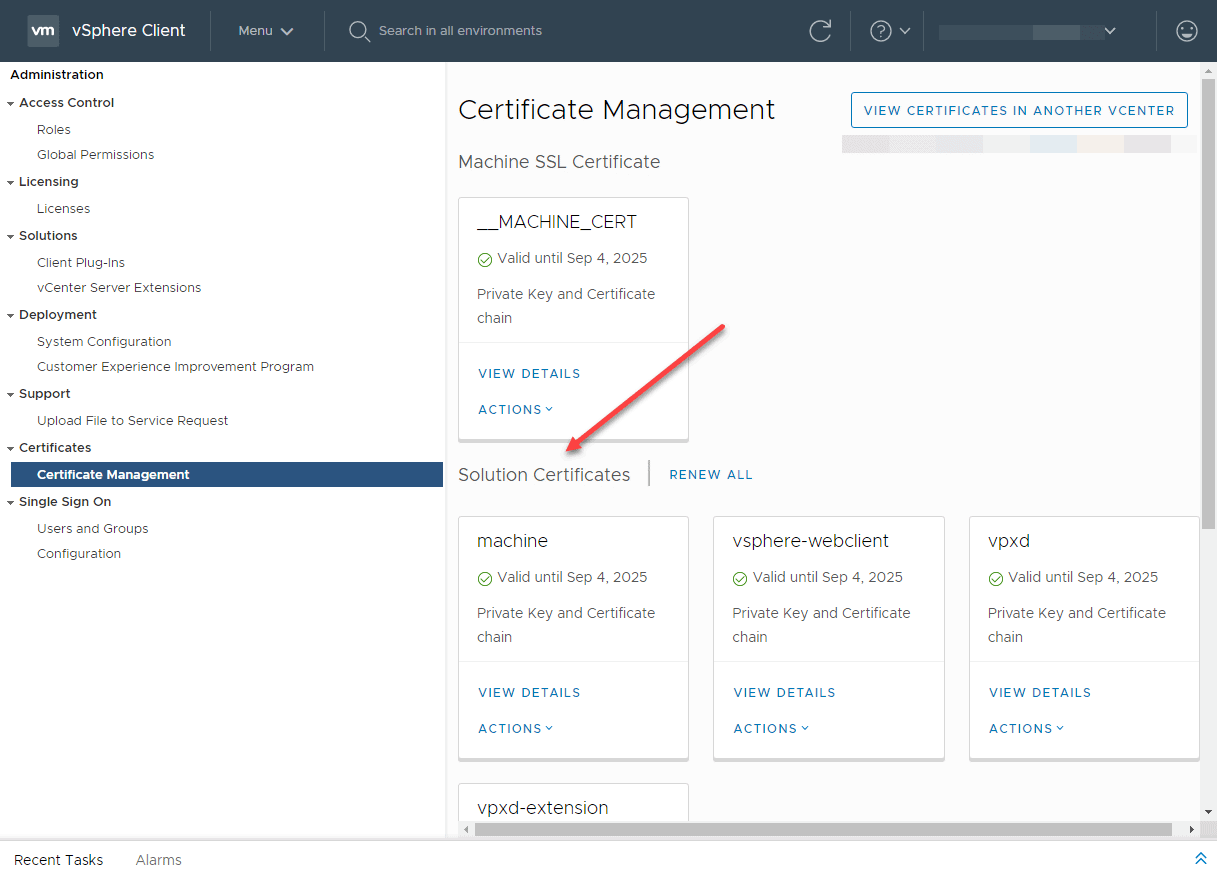Open ACTIONS dropdown for __MACHINE_CERT
Screen dimensions: 1217x874
[x=516, y=409]
